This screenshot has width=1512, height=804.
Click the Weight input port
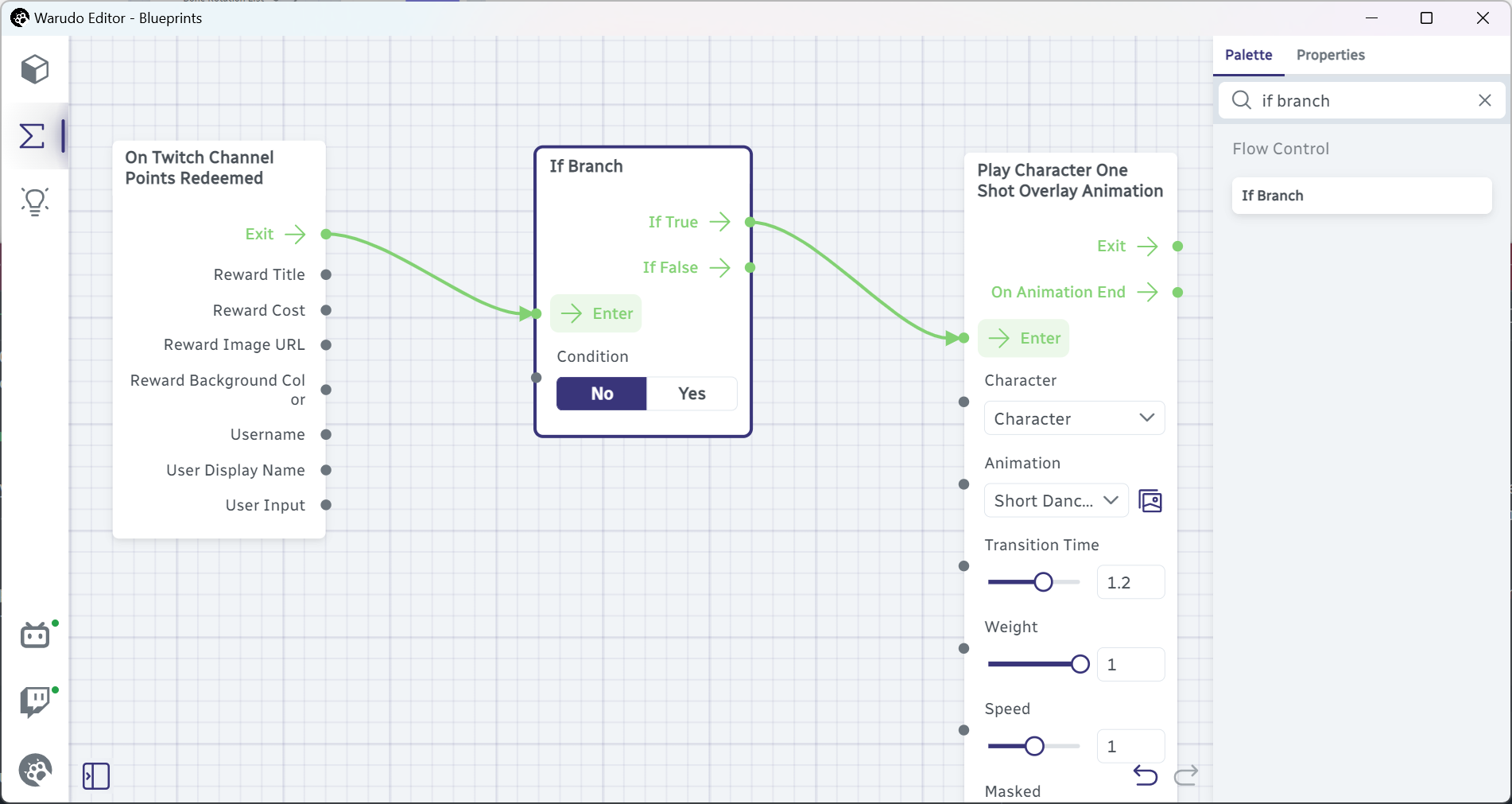(963, 648)
